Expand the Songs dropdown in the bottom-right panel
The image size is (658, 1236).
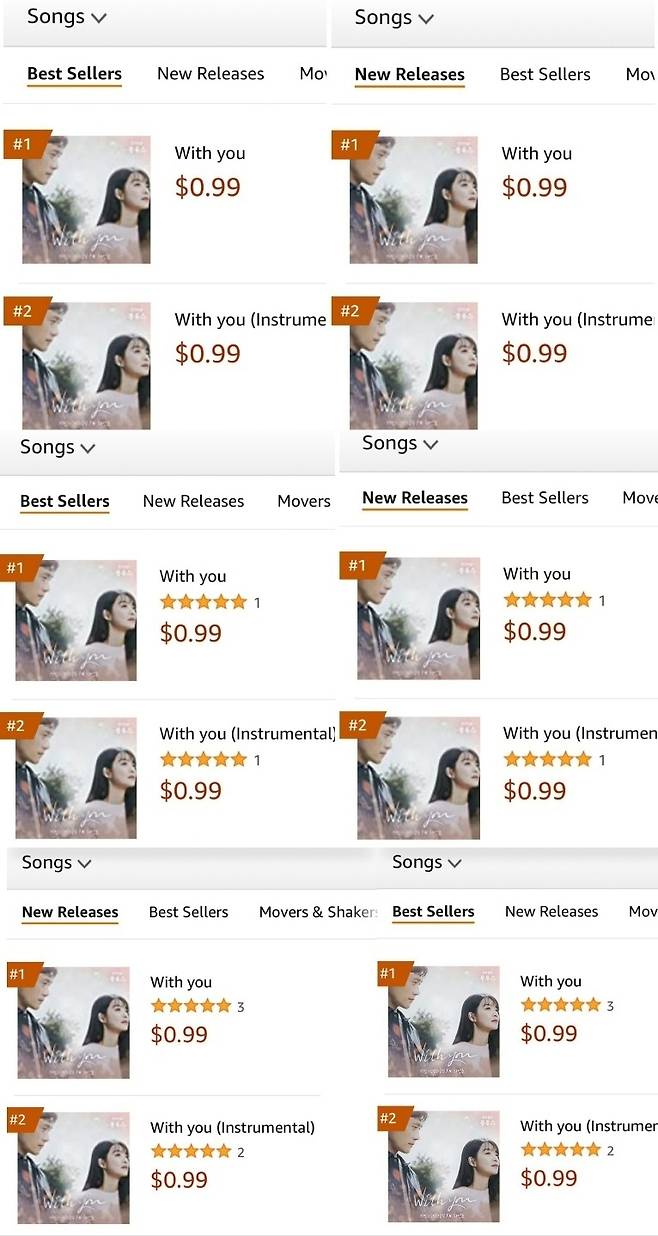pos(454,862)
